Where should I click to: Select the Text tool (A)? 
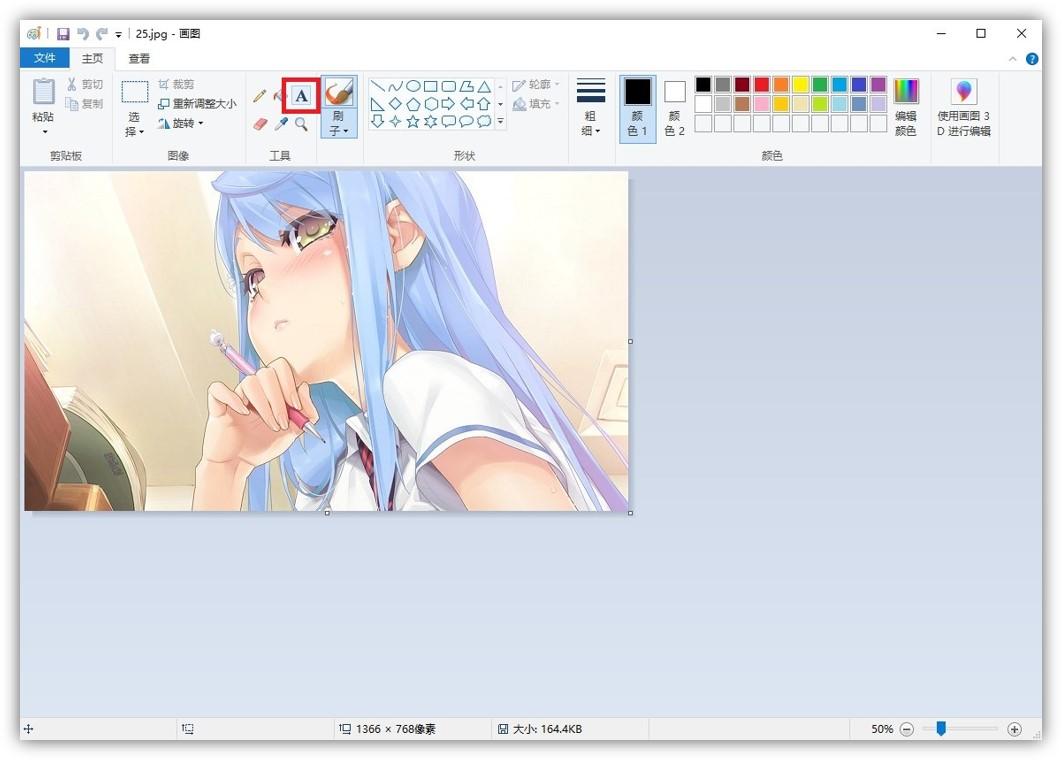coord(301,96)
